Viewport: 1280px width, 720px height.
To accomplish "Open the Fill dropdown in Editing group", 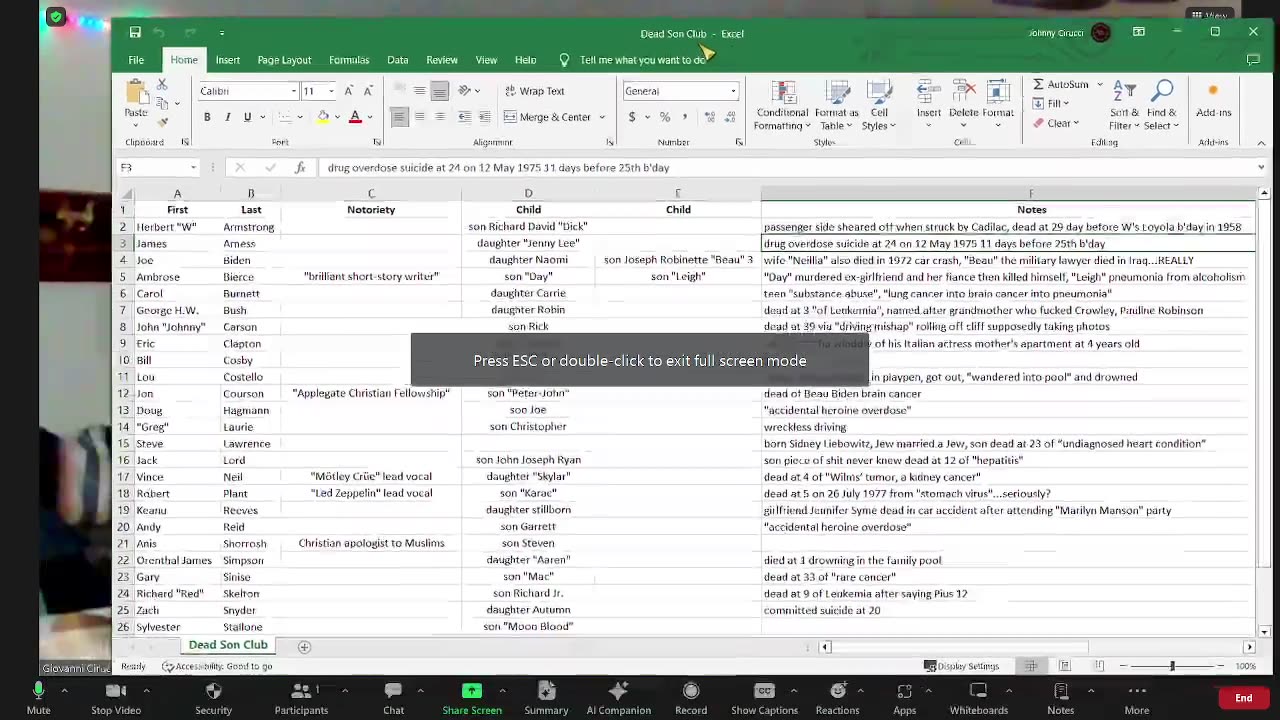I will point(1051,103).
